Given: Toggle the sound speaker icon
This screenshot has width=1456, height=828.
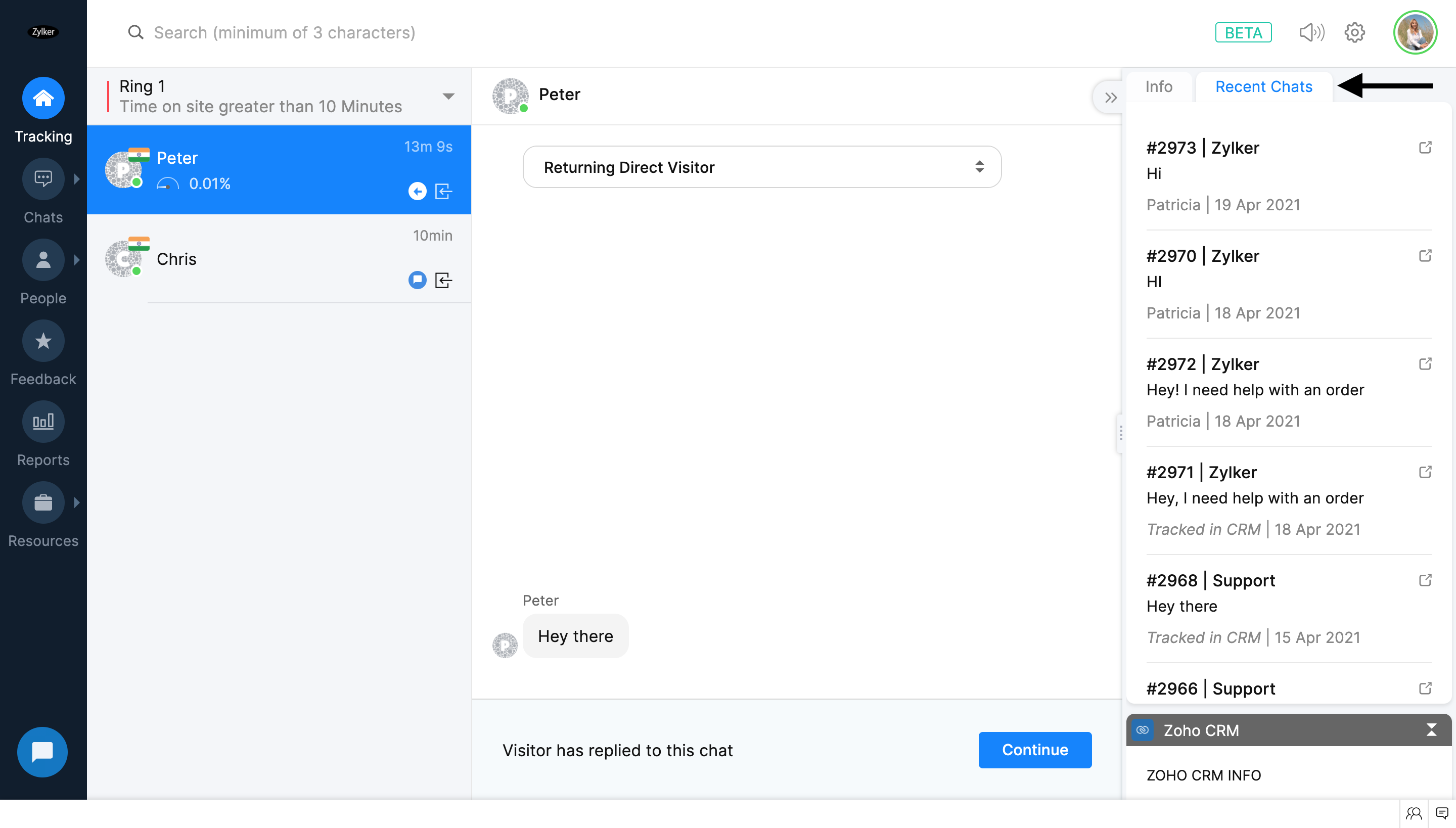Looking at the screenshot, I should coord(1311,32).
